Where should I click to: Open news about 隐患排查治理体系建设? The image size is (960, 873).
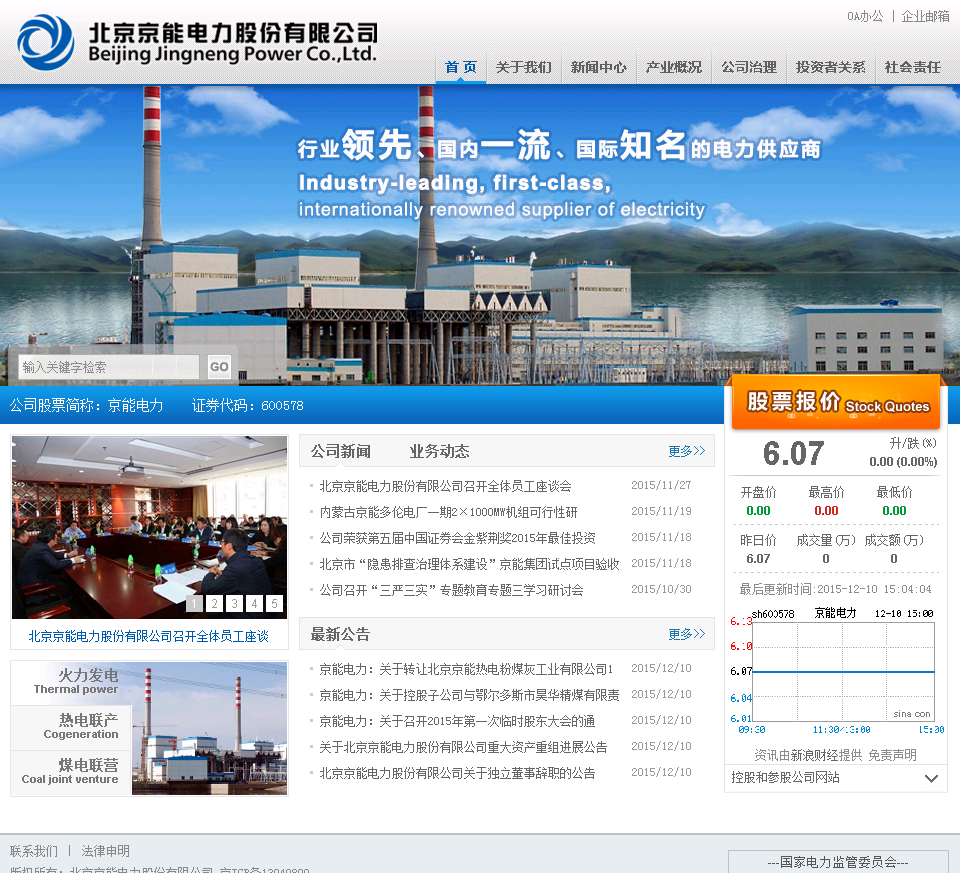pyautogui.click(x=469, y=564)
